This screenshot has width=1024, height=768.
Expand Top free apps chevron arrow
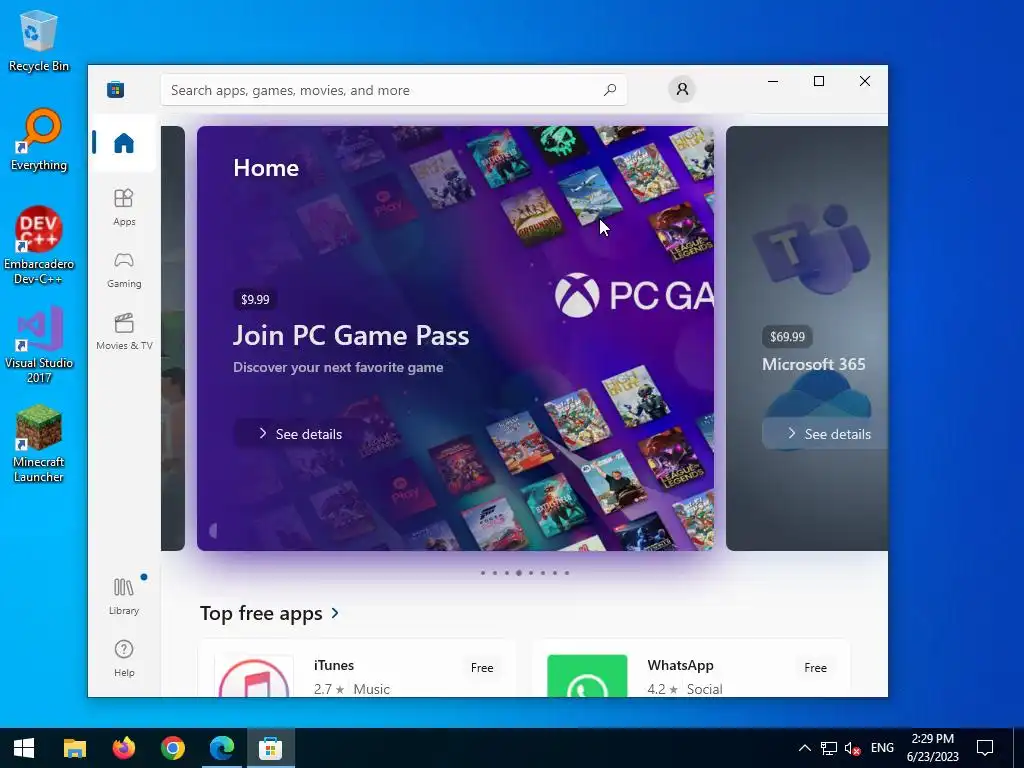point(335,613)
